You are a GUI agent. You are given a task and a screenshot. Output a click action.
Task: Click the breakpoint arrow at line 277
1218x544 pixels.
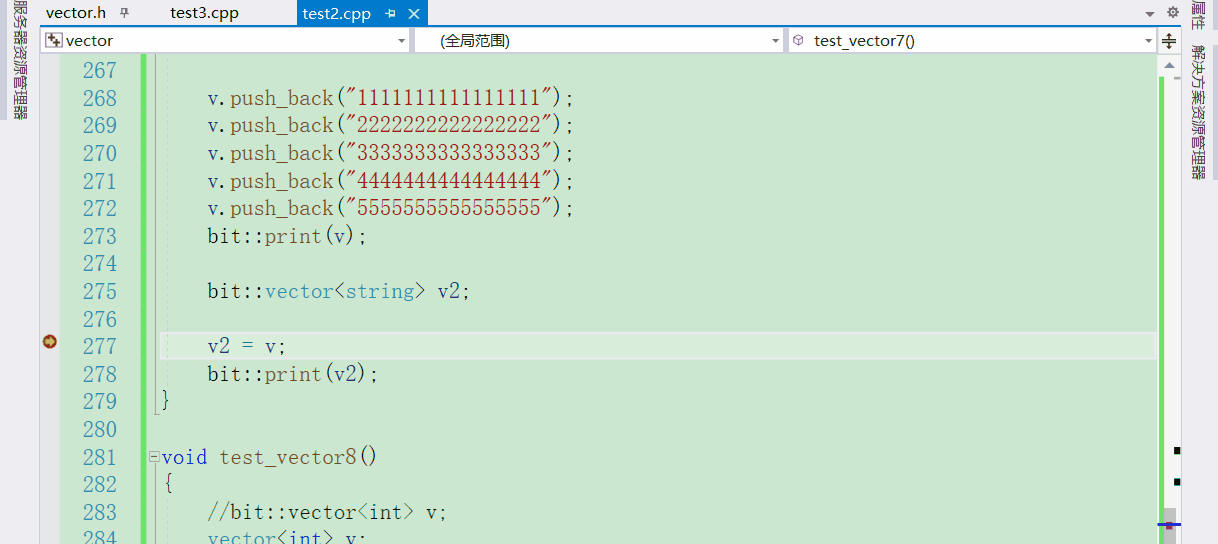pos(49,342)
